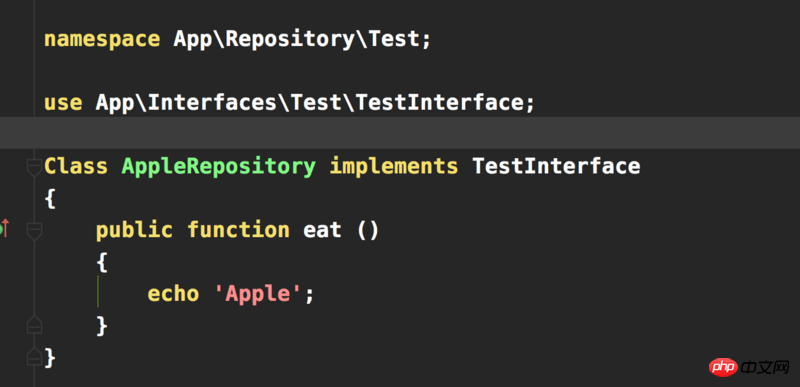Click the TestInterface name in class declaration
The image size is (800, 387).
[556, 166]
